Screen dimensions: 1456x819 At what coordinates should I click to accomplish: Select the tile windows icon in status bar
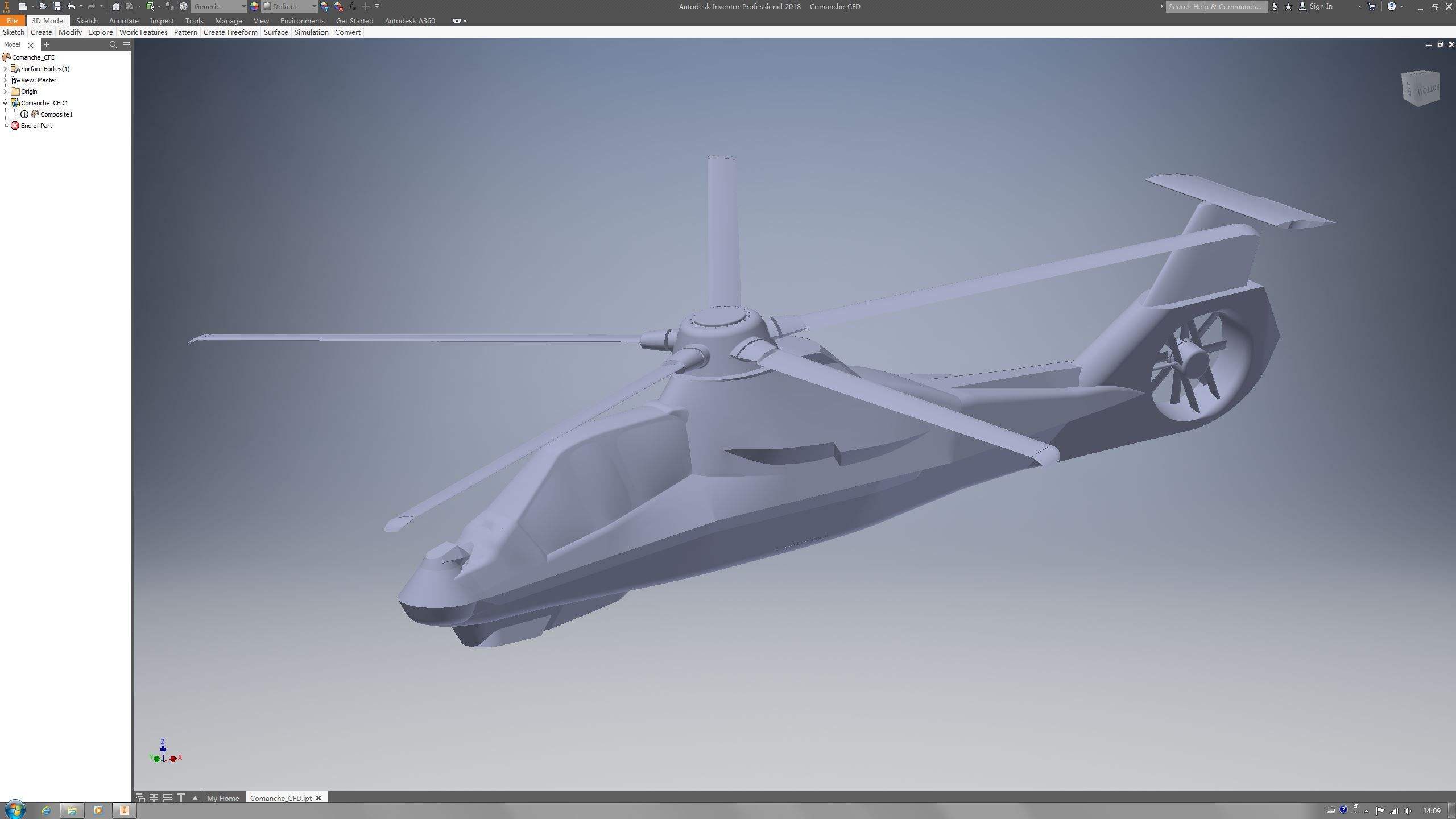tap(154, 797)
